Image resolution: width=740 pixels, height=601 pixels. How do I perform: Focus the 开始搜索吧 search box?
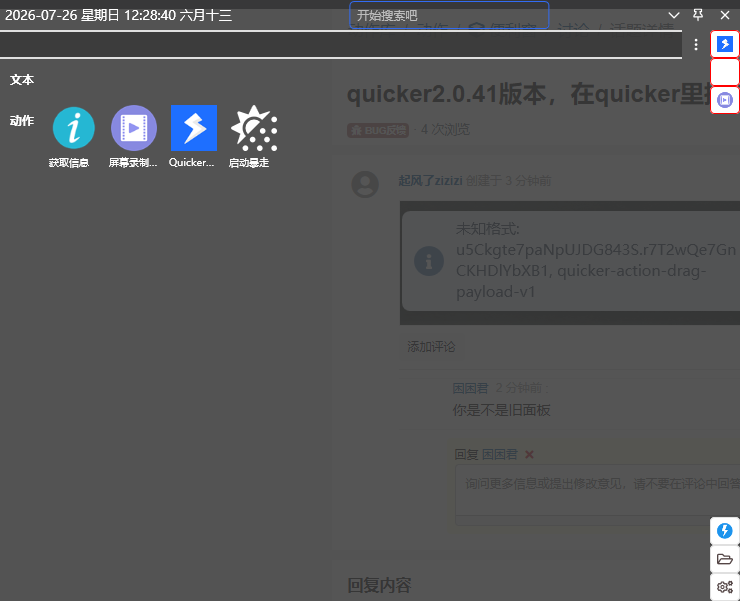click(x=449, y=15)
